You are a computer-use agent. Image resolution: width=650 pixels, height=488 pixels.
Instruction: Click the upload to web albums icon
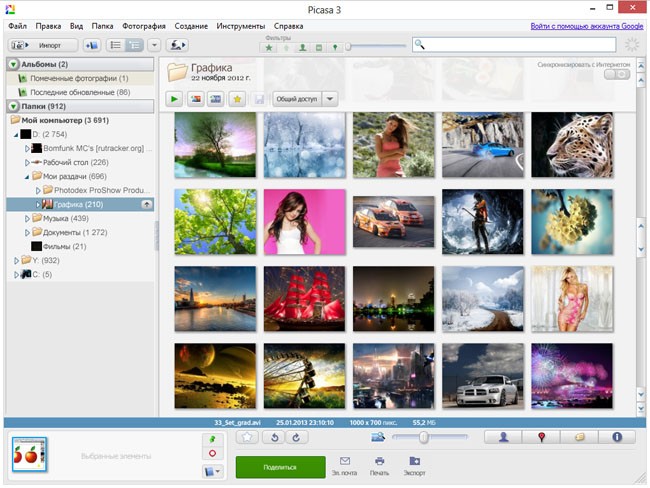pos(177,45)
